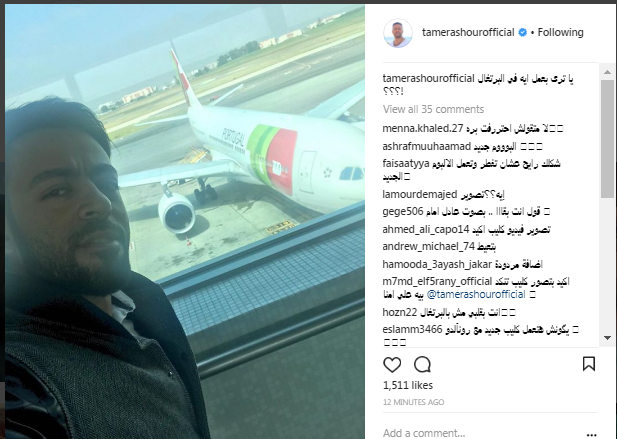This screenshot has height=439, width=617.
Task: Open the comment bubble icon
Action: [422, 365]
